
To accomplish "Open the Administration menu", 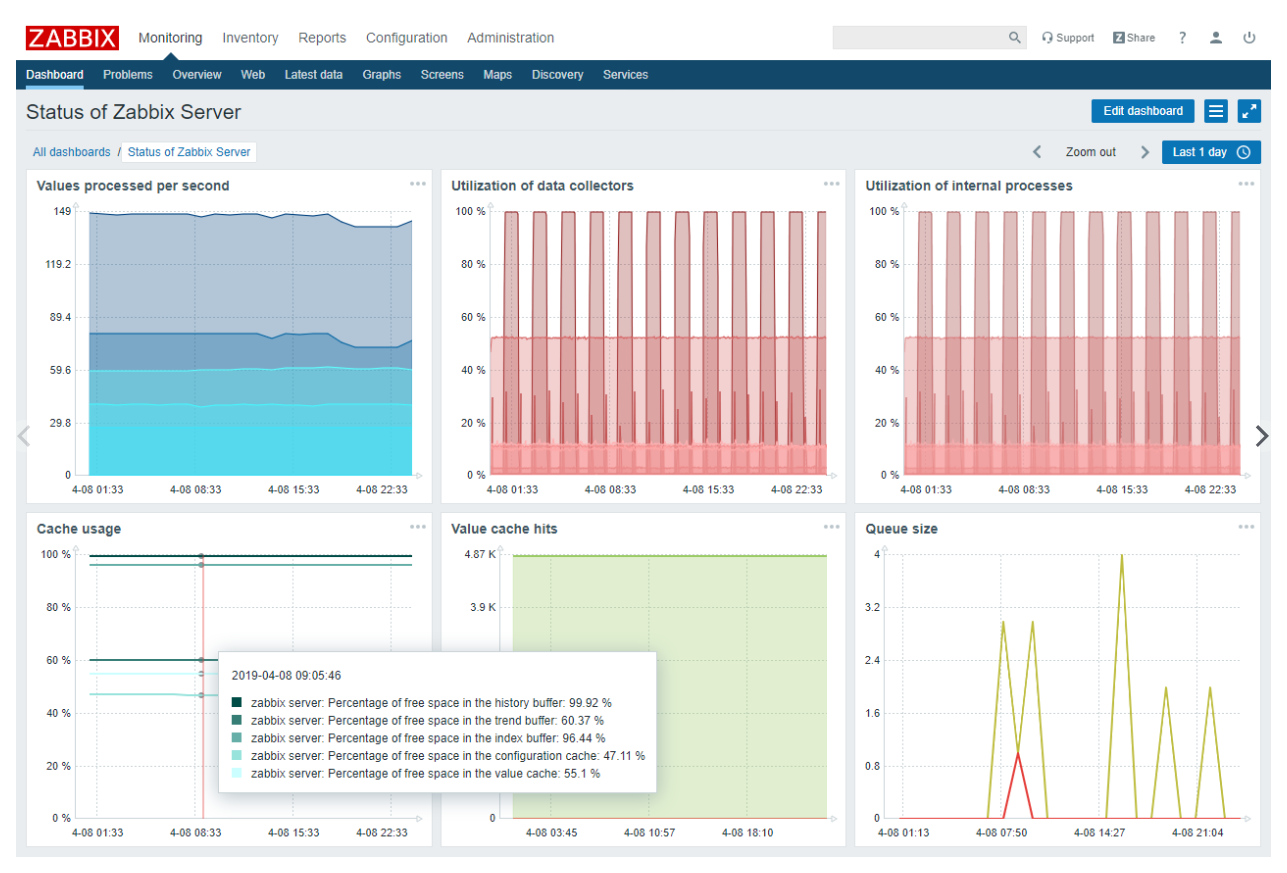I will coord(511,38).
